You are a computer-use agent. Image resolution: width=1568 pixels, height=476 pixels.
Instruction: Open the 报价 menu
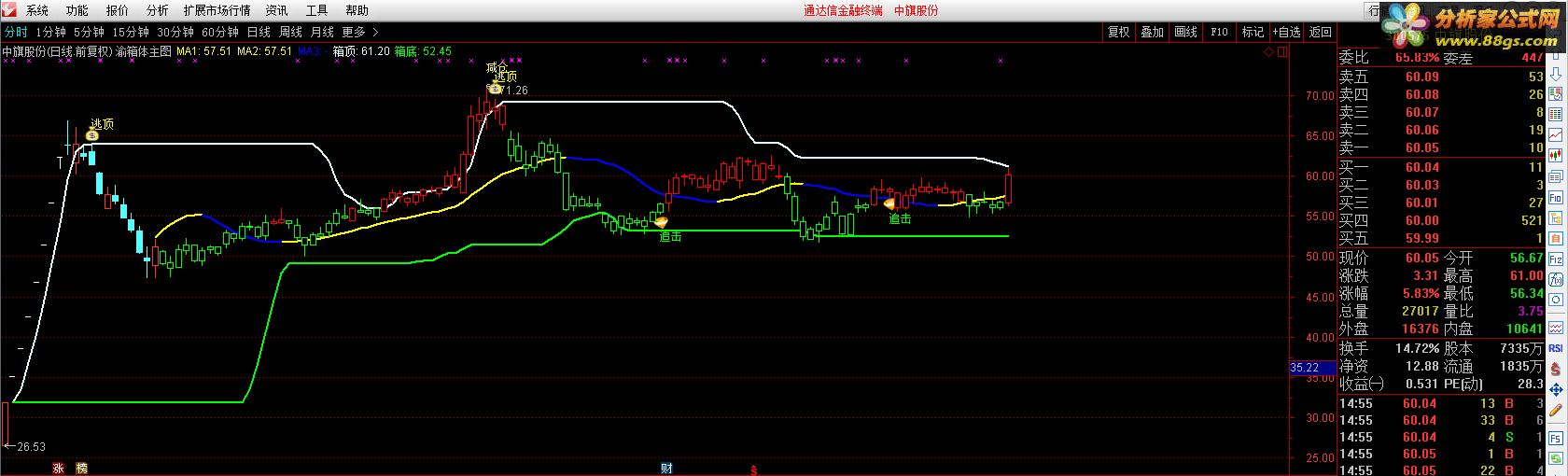[x=118, y=10]
